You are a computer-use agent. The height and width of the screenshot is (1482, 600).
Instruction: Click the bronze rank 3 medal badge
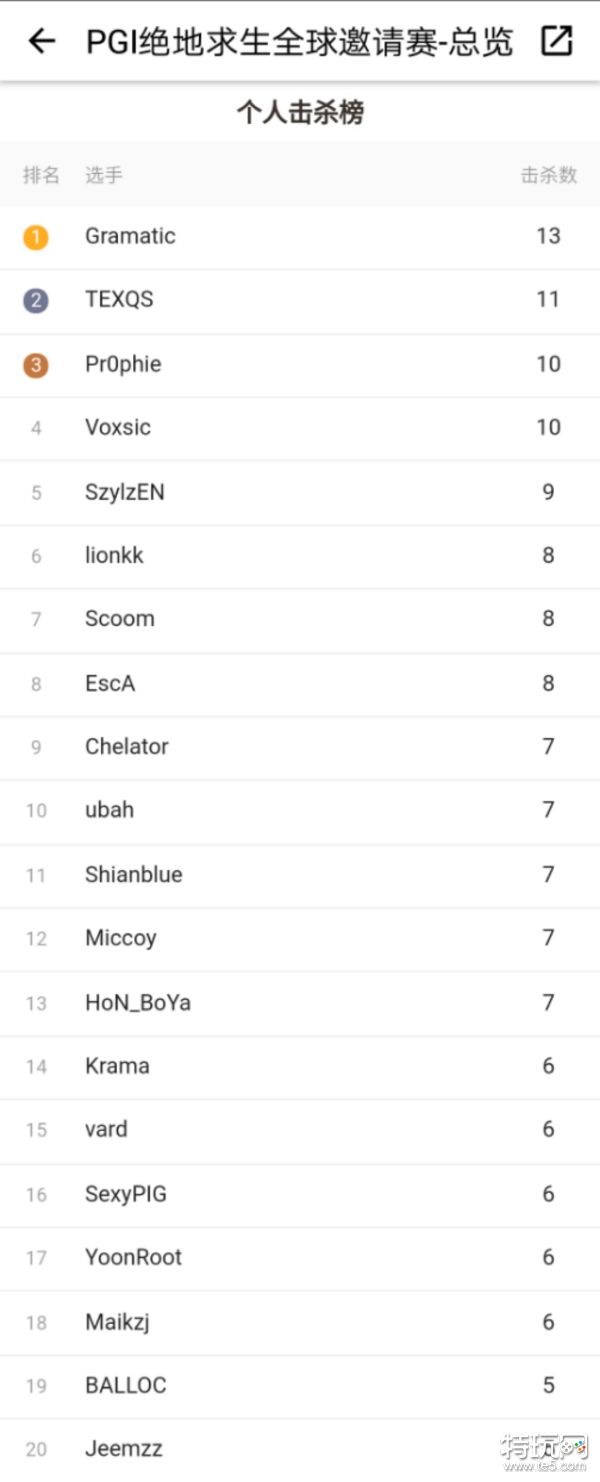coord(36,365)
